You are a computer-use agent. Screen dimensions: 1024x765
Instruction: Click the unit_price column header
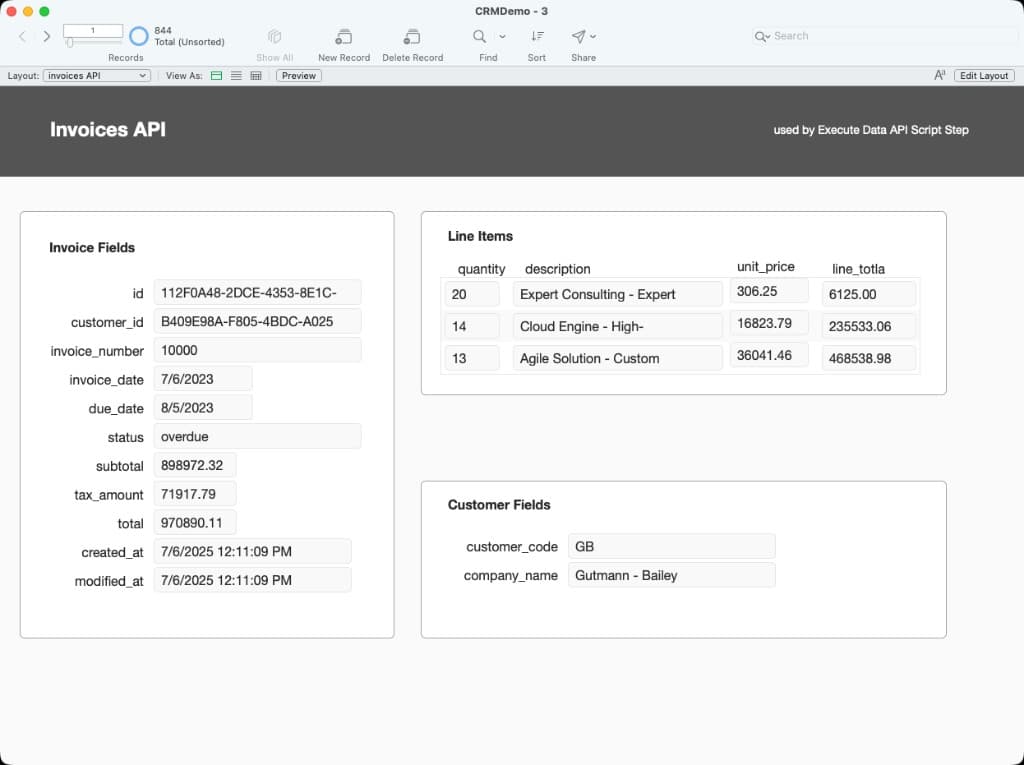[x=765, y=267]
